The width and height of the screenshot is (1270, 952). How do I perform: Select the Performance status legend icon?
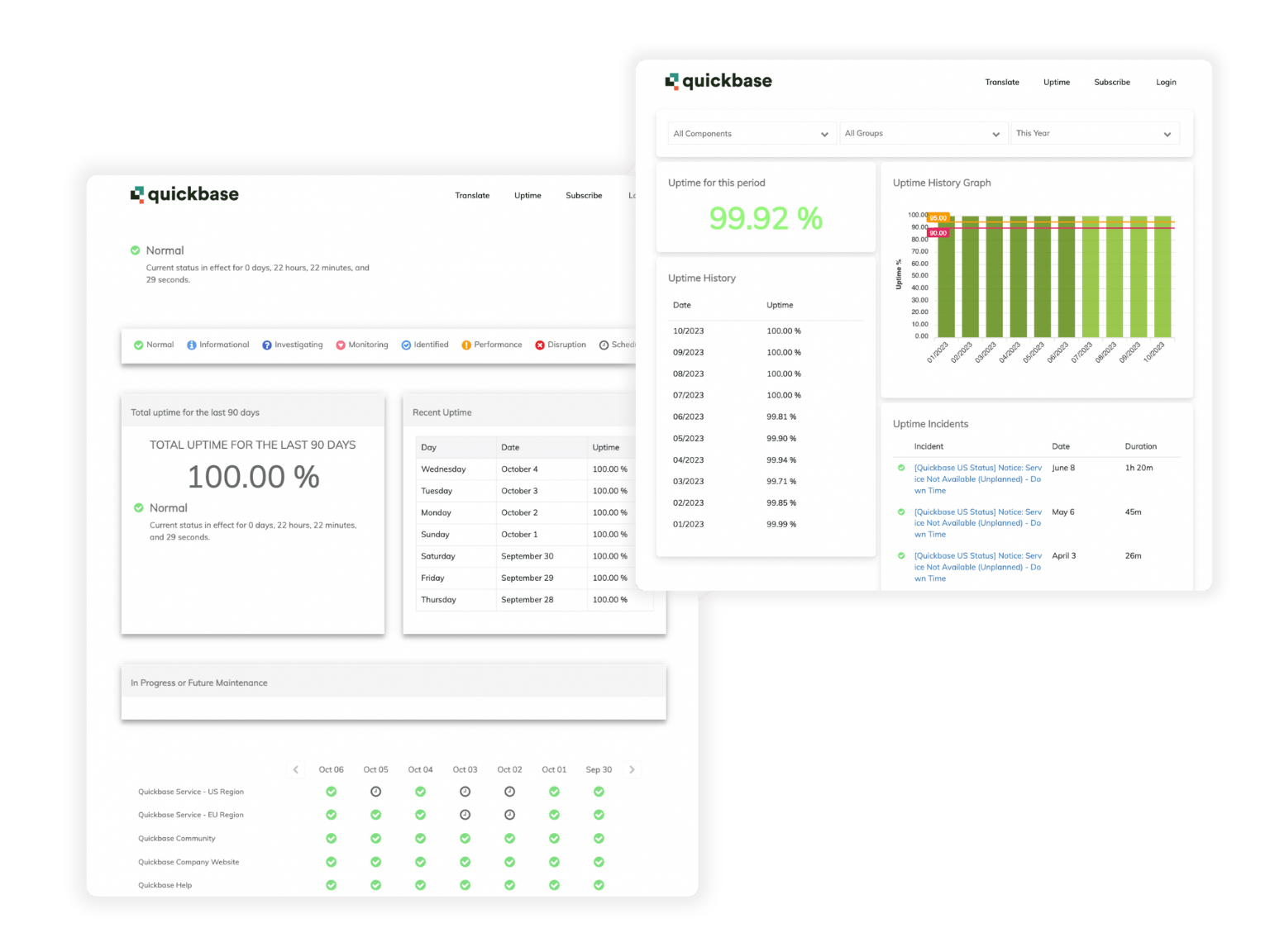pyautogui.click(x=467, y=345)
